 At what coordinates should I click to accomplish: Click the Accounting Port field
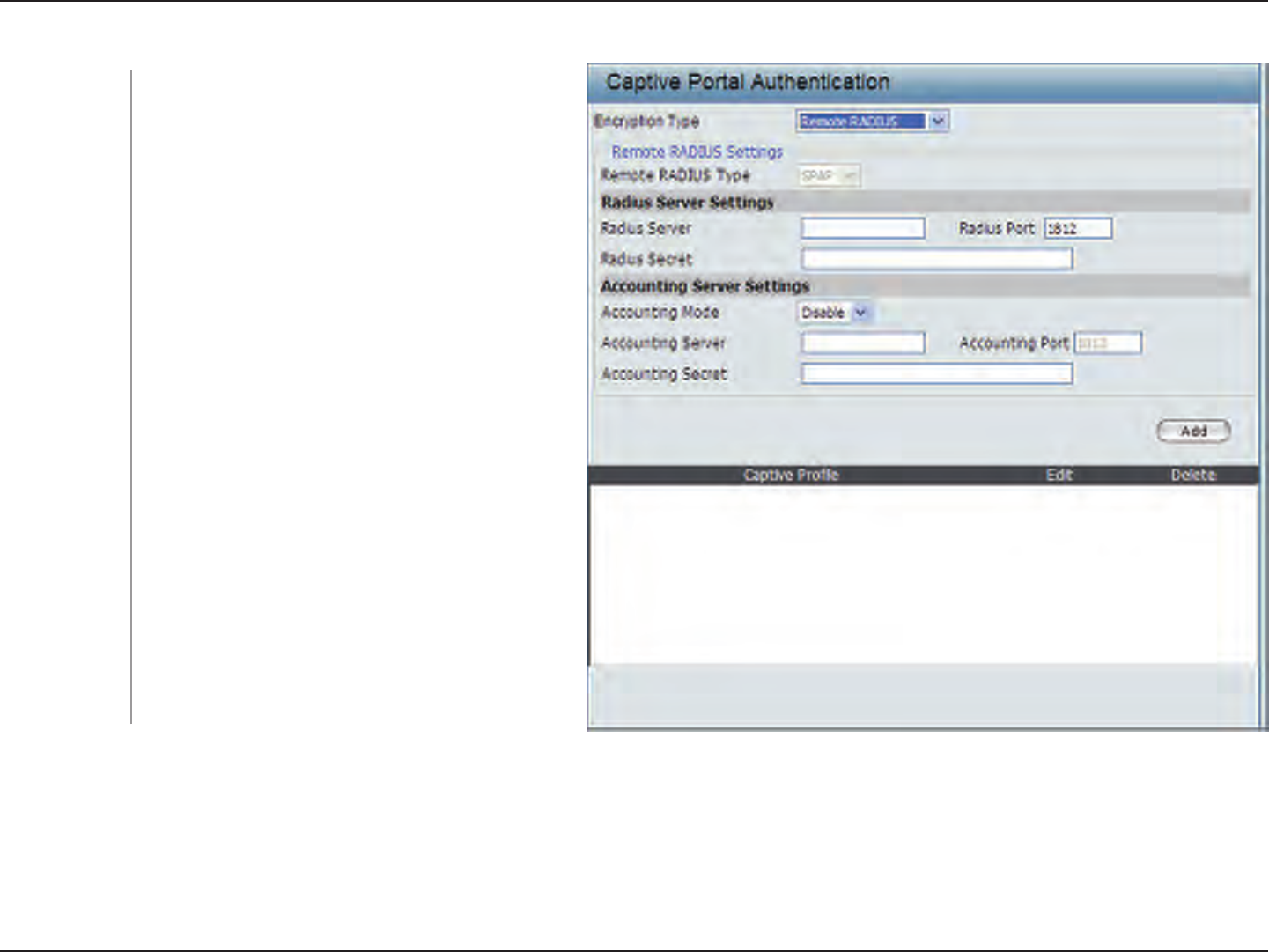[x=1108, y=343]
